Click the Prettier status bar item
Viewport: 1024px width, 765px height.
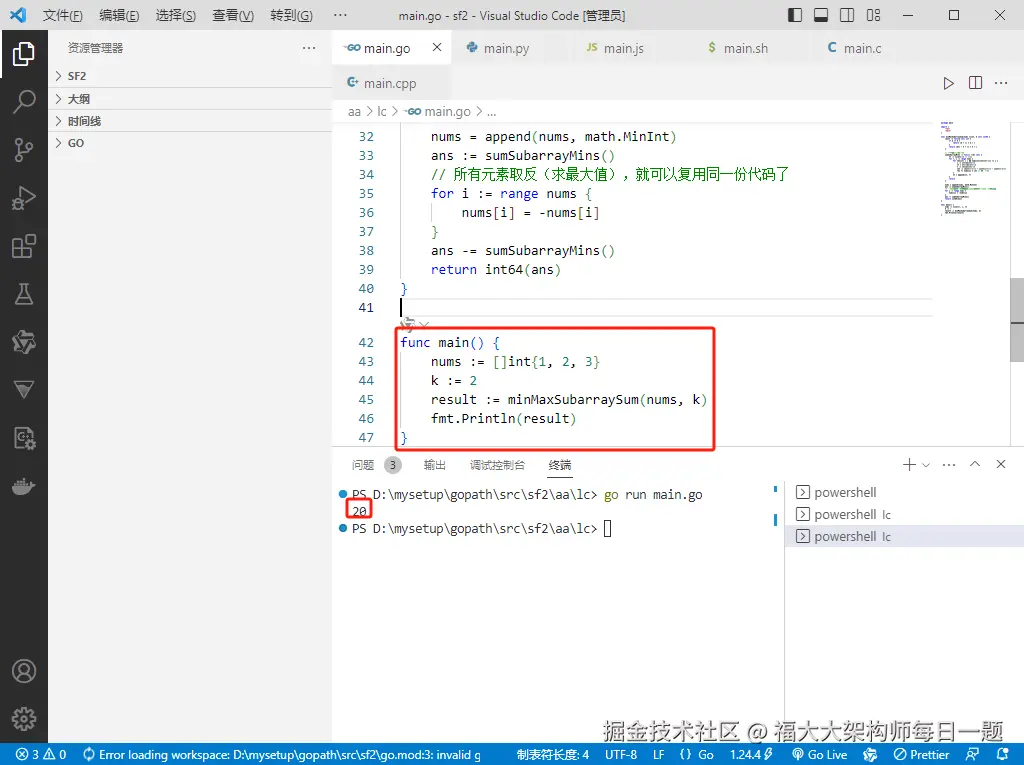click(x=921, y=754)
